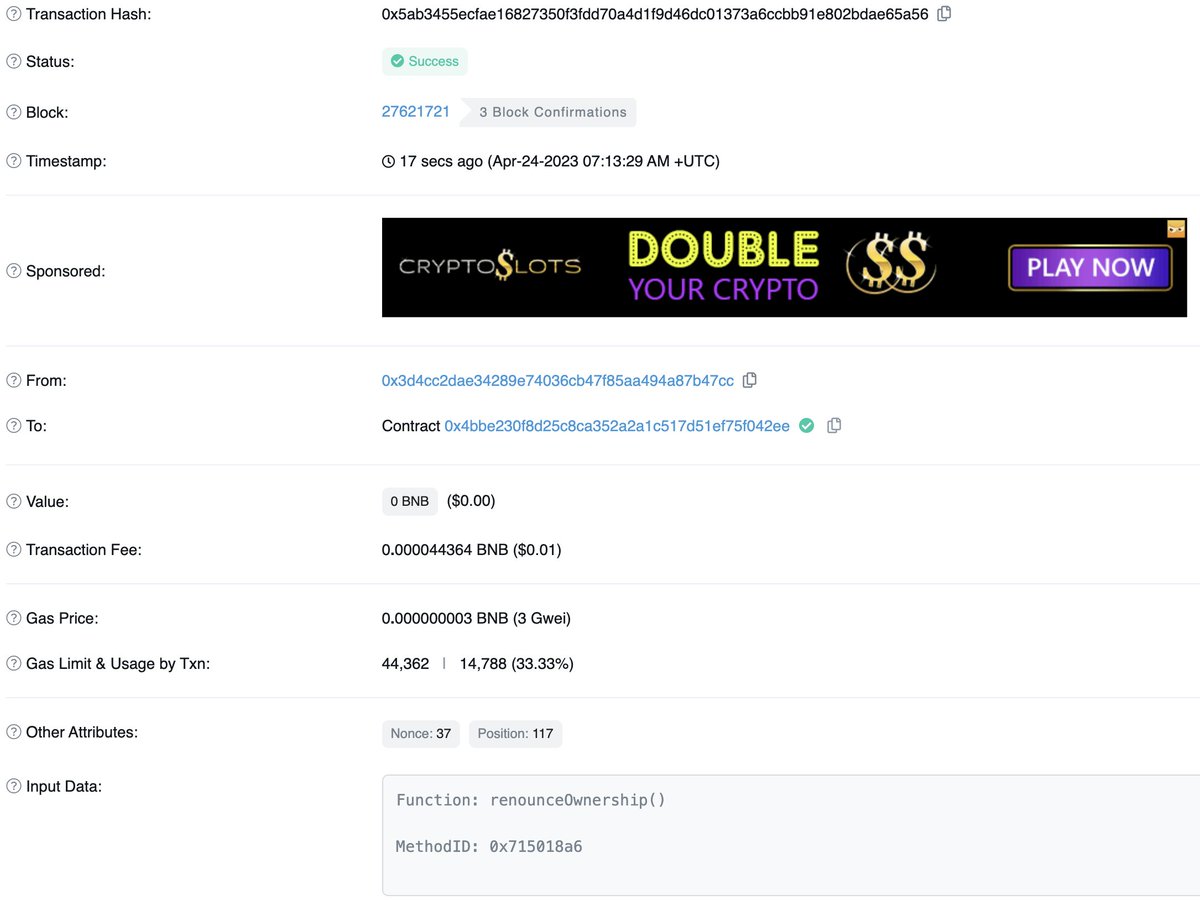Copy the From address with copy icon
The image size is (1200, 900).
[x=750, y=380]
